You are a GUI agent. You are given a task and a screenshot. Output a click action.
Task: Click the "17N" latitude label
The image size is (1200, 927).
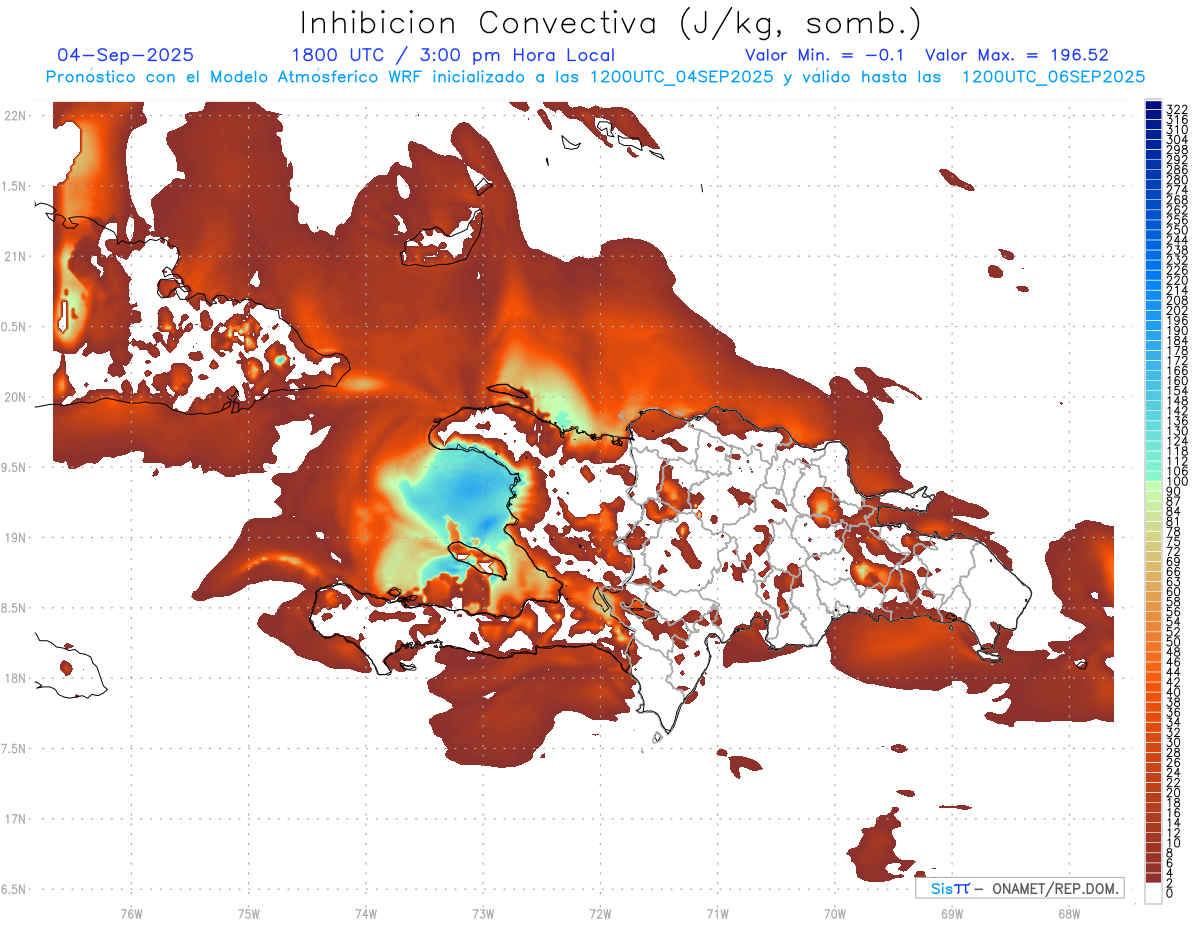tap(14, 818)
